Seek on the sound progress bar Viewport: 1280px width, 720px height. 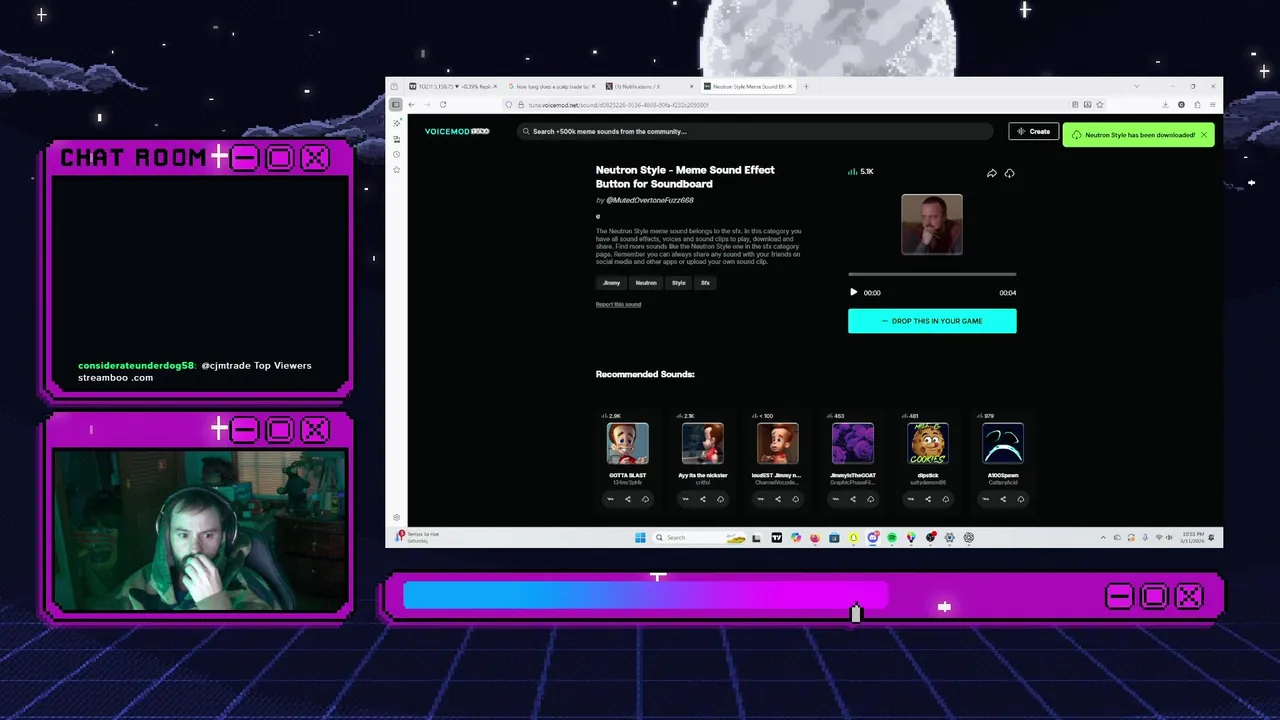coord(932,274)
